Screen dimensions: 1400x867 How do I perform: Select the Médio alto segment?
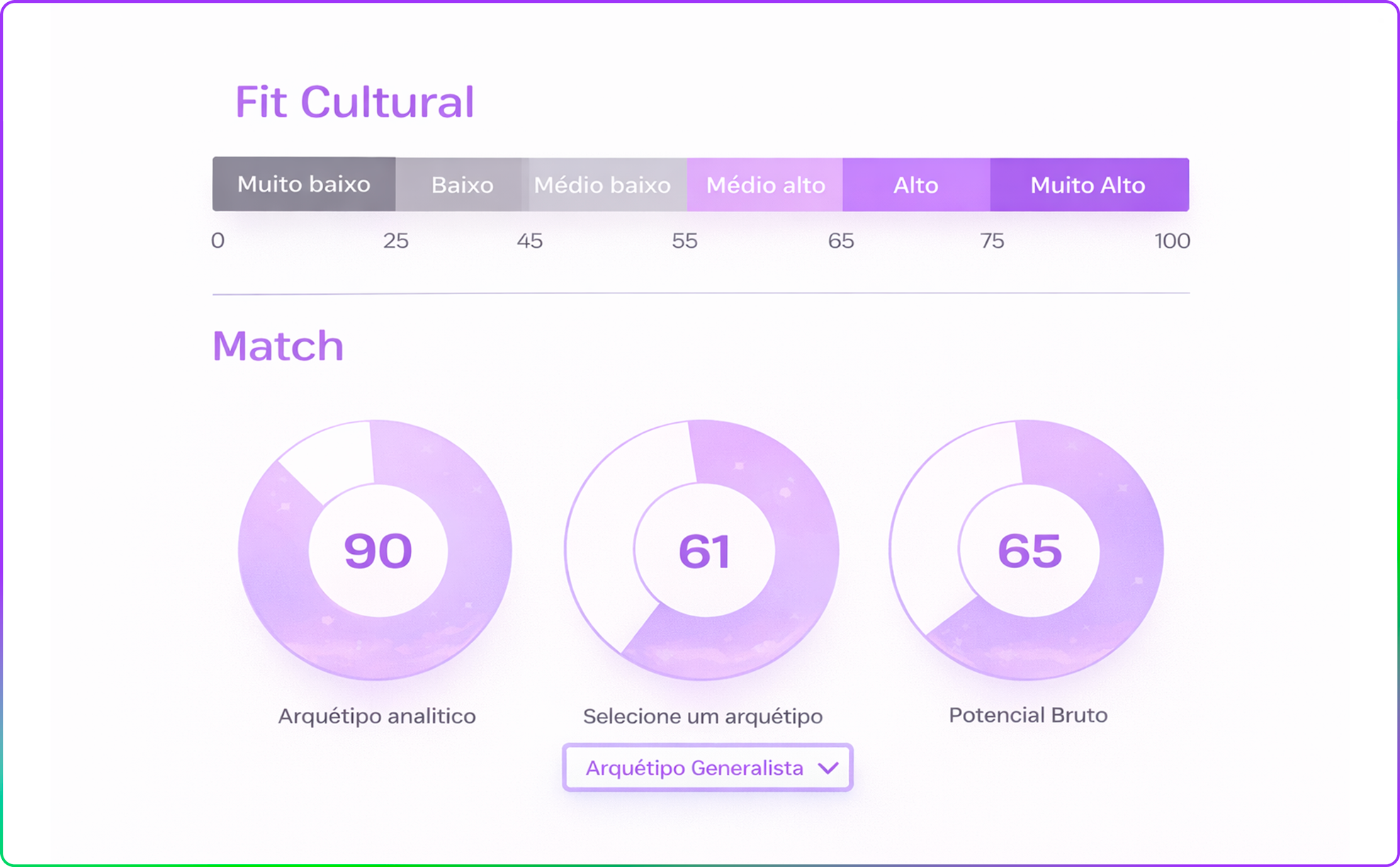pos(765,185)
